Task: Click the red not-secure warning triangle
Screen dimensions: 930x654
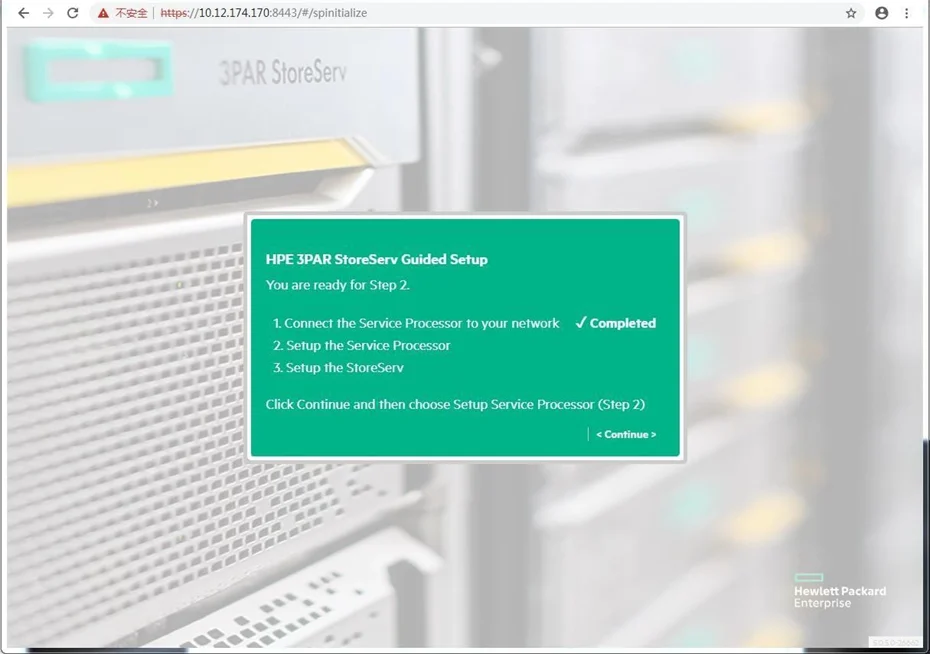Action: click(x=103, y=12)
